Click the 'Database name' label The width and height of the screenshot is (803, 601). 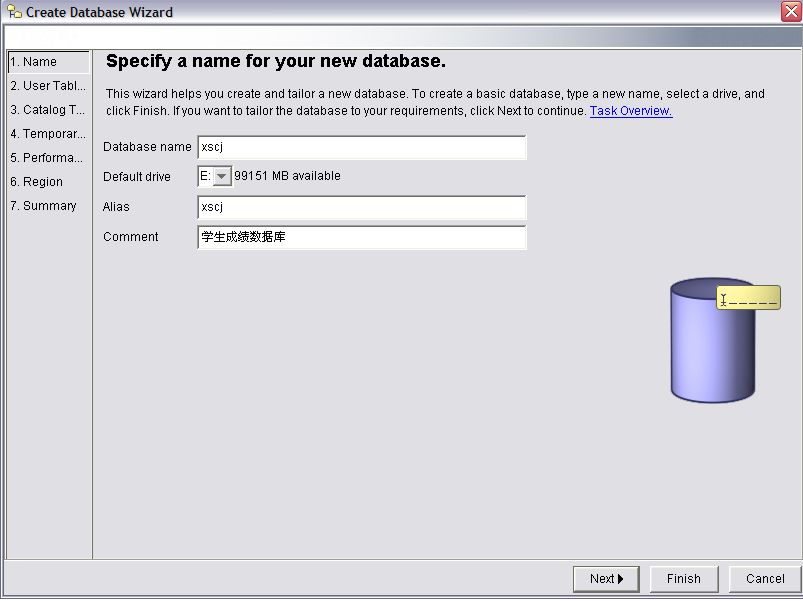147,147
